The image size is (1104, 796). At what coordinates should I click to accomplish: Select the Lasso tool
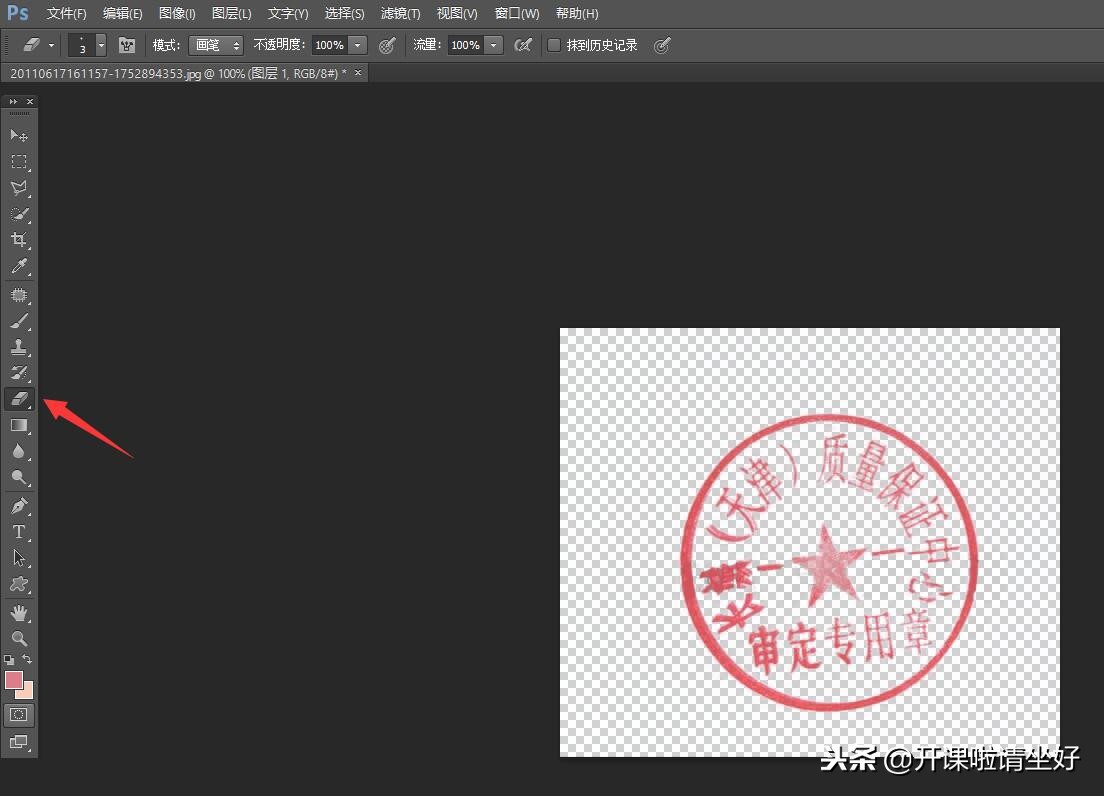click(x=20, y=187)
